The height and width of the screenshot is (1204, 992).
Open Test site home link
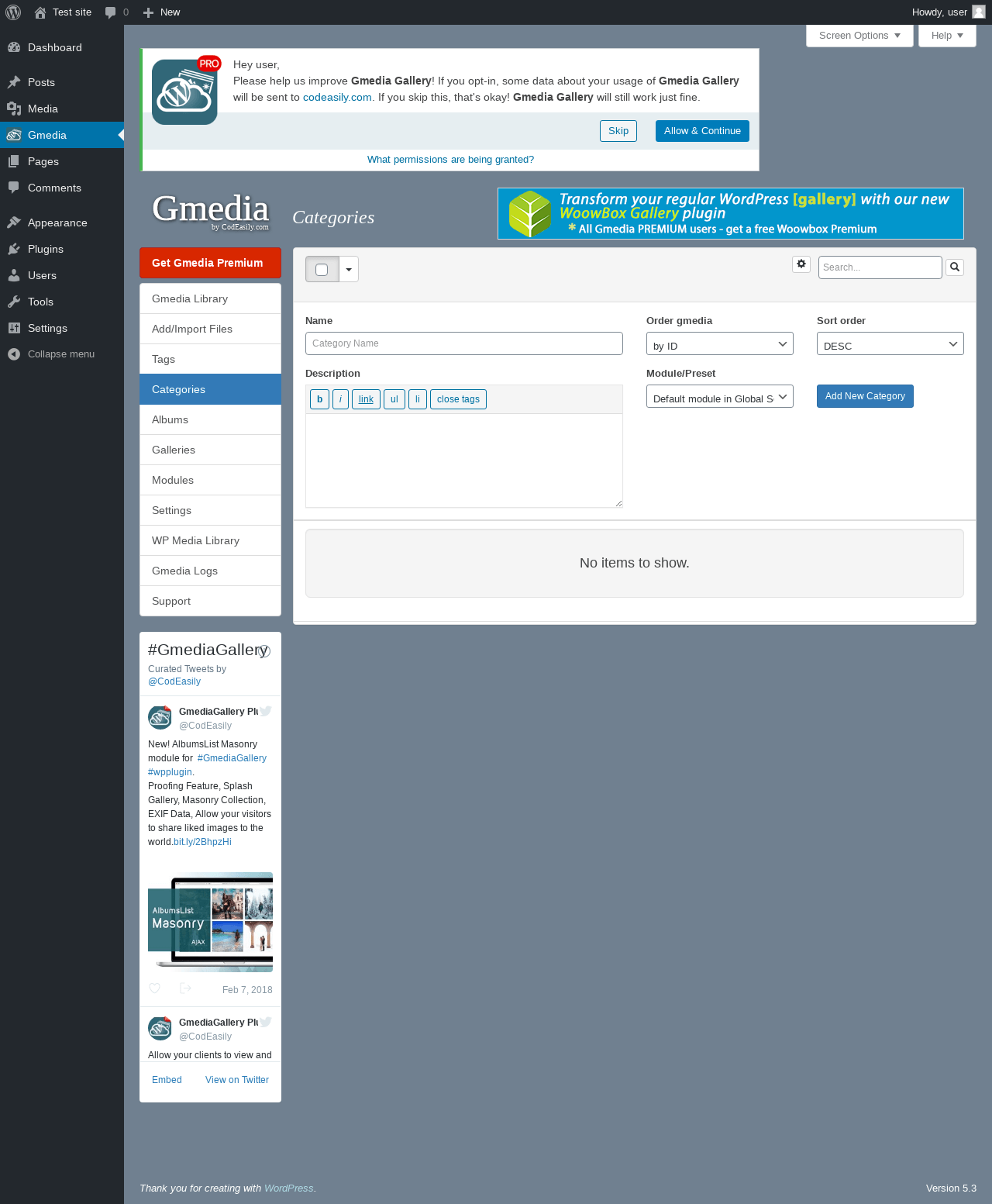[x=63, y=12]
